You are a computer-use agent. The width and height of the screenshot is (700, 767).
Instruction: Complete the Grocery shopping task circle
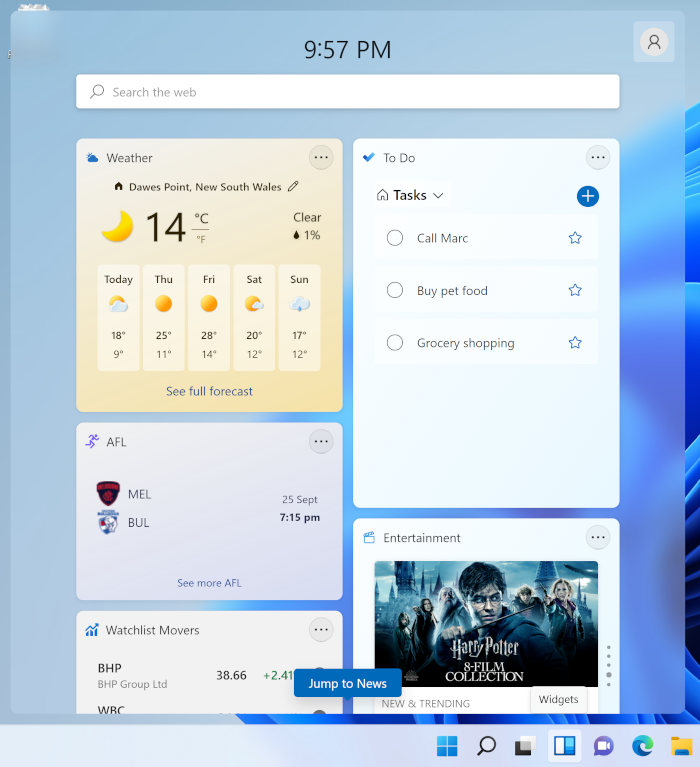tap(395, 343)
